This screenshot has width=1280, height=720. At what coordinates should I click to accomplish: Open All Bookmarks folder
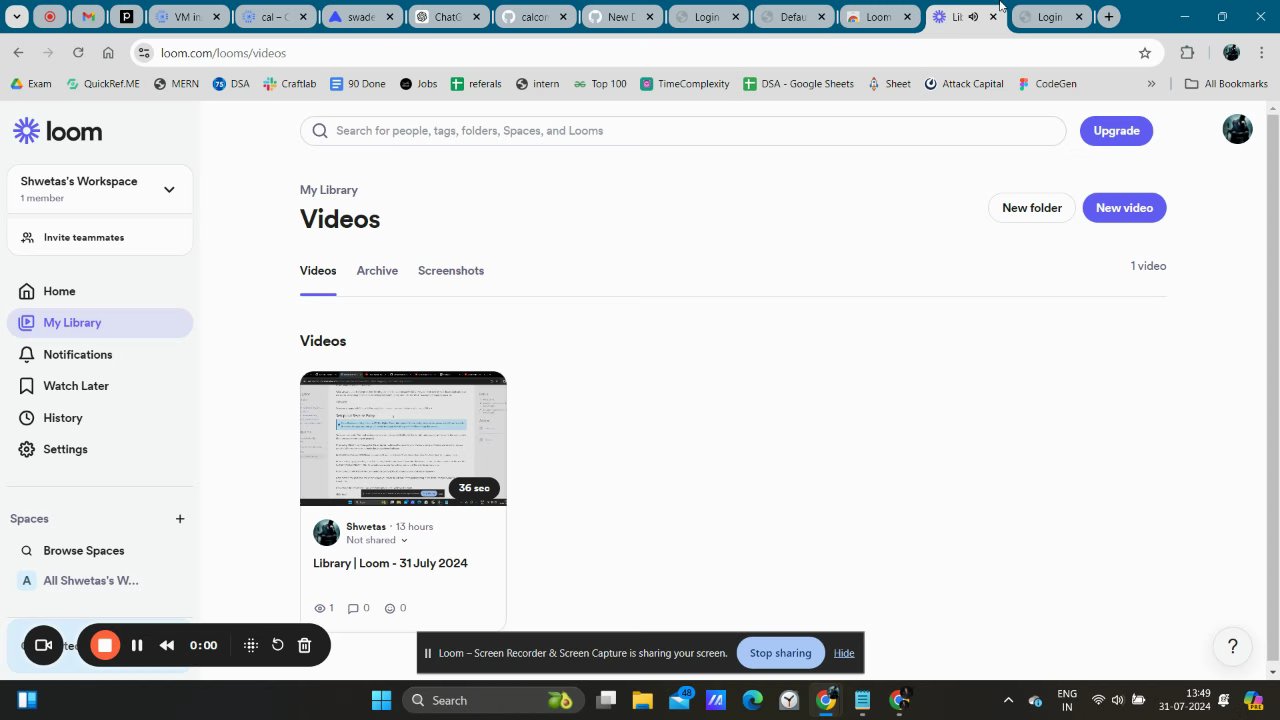(x=1226, y=84)
